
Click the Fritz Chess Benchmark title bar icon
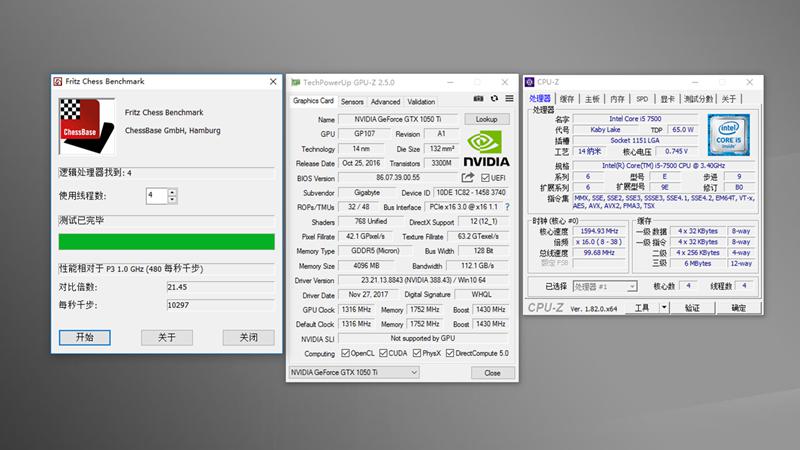(x=58, y=82)
